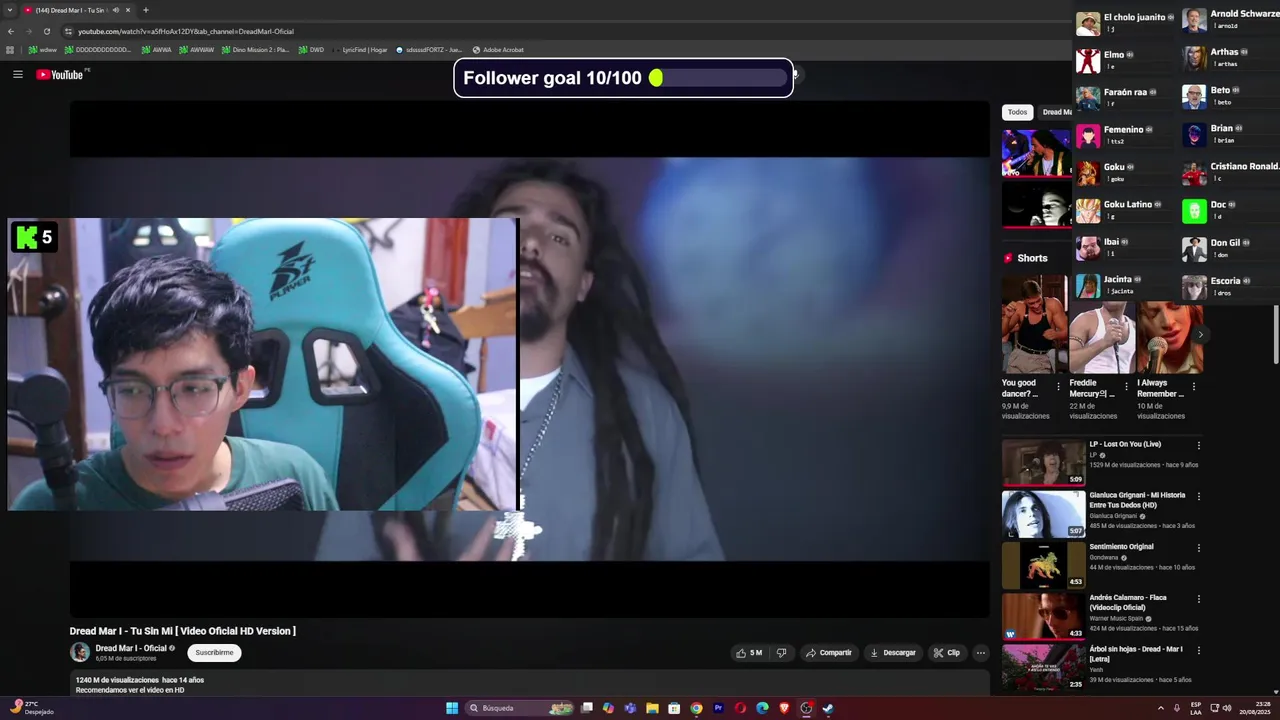Viewport: 1280px width, 720px height.
Task: Select the Elmo voice avatar
Action: tap(1088, 60)
